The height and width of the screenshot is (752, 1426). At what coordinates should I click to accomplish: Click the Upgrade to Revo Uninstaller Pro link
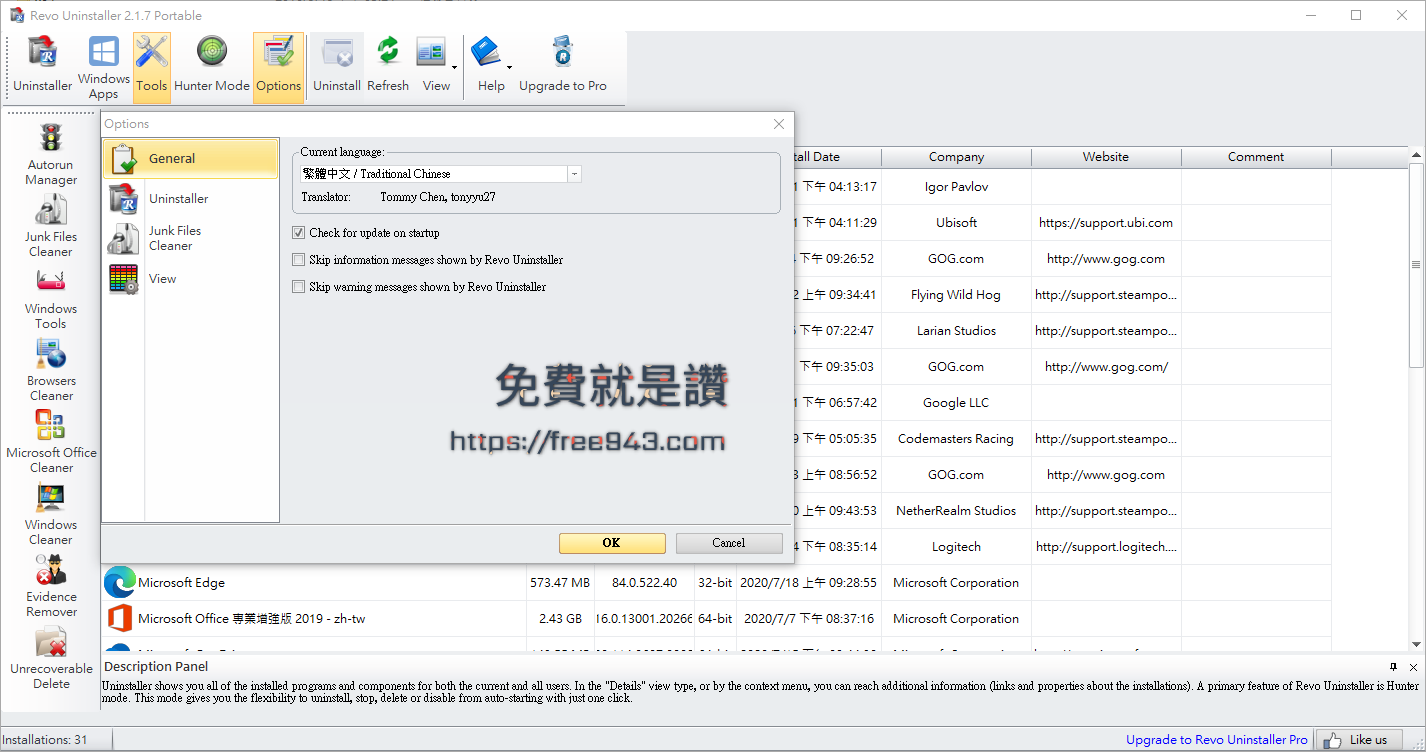point(1216,739)
